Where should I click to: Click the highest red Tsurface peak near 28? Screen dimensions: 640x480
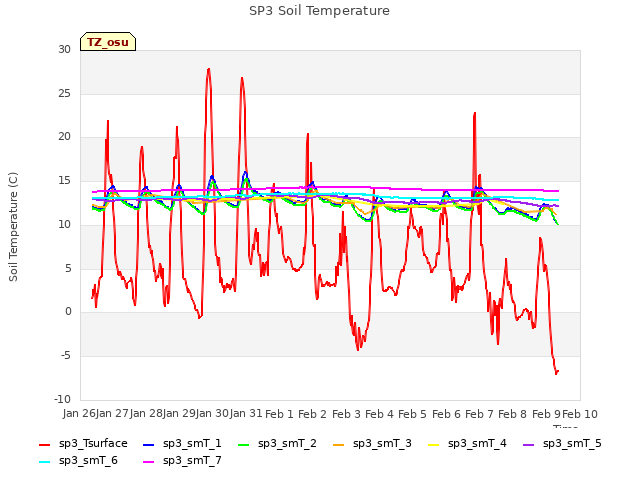click(209, 69)
